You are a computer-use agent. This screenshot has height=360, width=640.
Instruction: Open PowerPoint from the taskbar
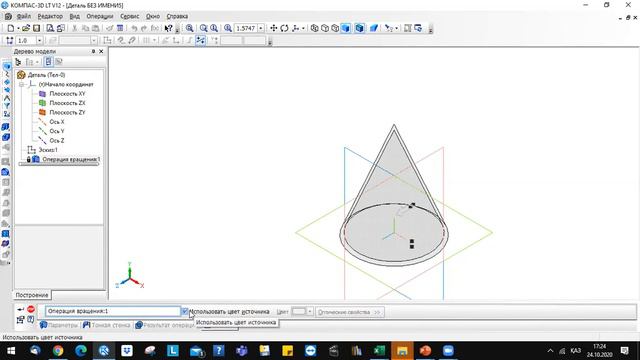[x=425, y=351]
